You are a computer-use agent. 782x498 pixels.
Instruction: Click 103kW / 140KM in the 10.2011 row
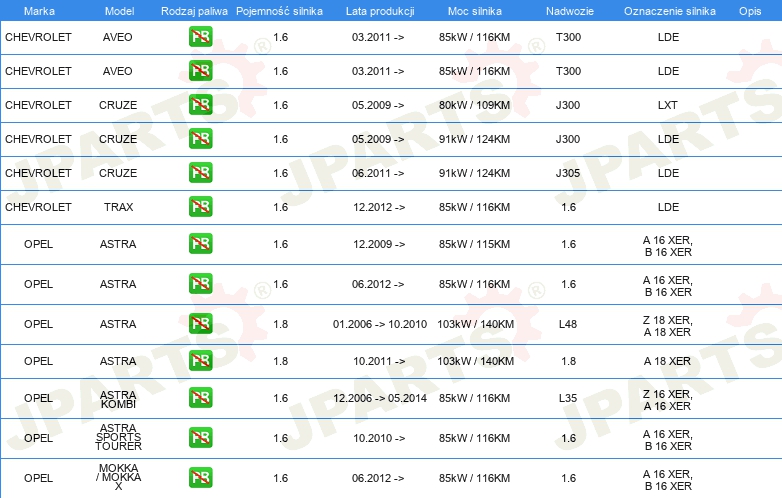tap(475, 361)
